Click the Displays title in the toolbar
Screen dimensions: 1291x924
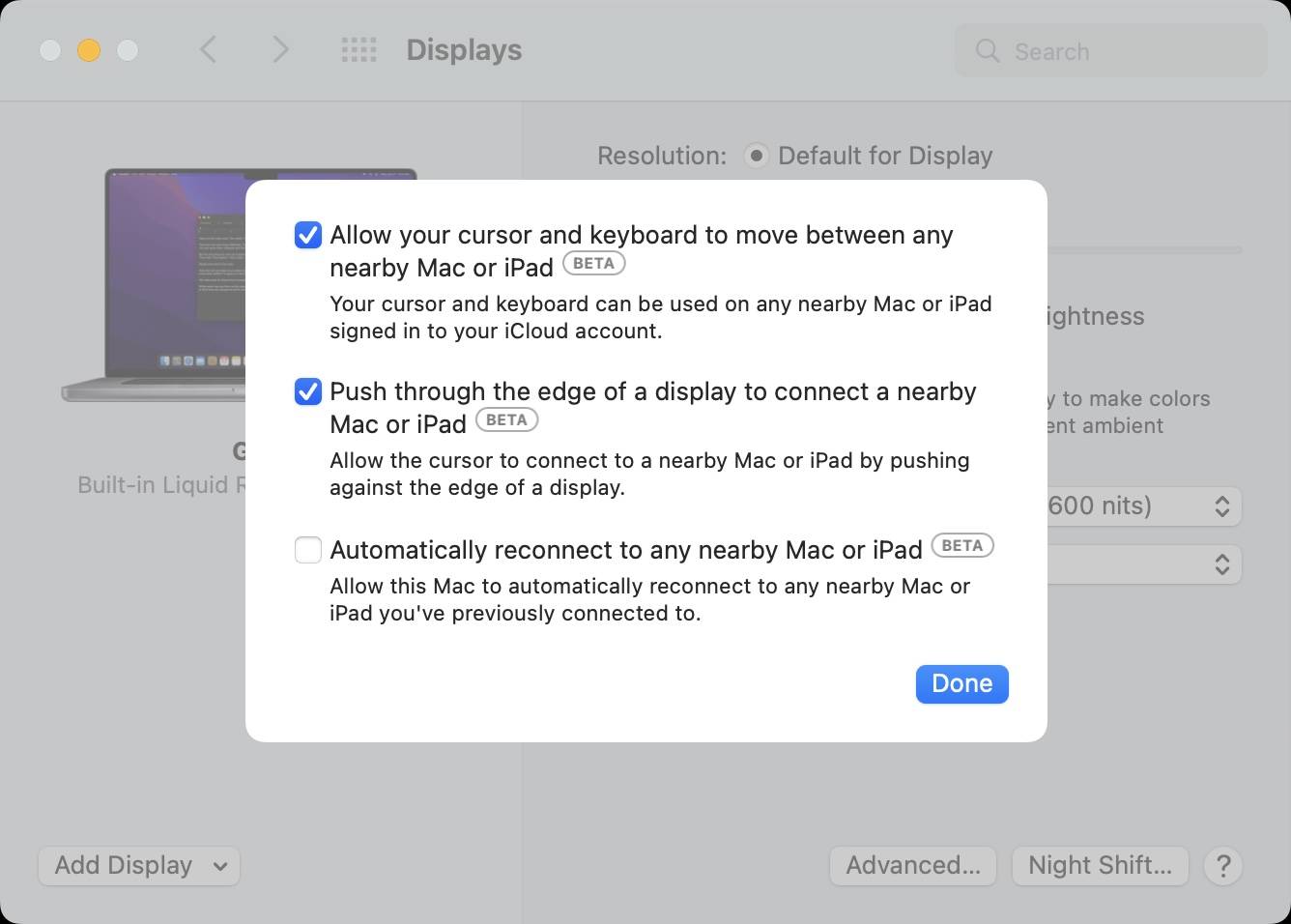(x=463, y=49)
